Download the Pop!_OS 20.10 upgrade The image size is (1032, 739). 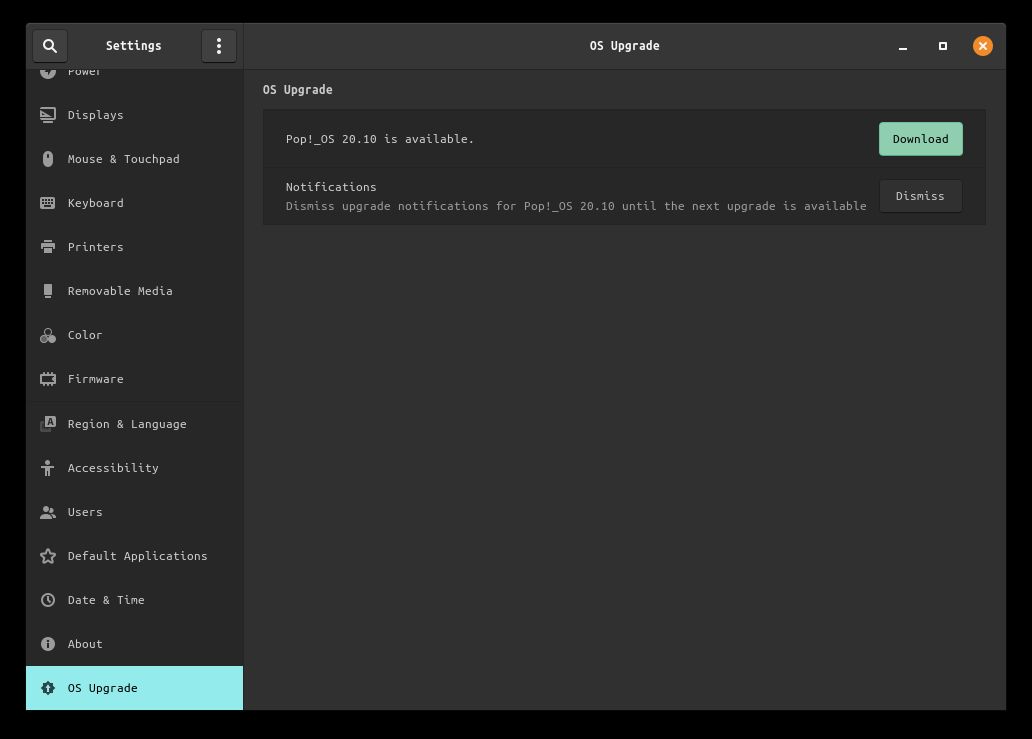(x=920, y=139)
